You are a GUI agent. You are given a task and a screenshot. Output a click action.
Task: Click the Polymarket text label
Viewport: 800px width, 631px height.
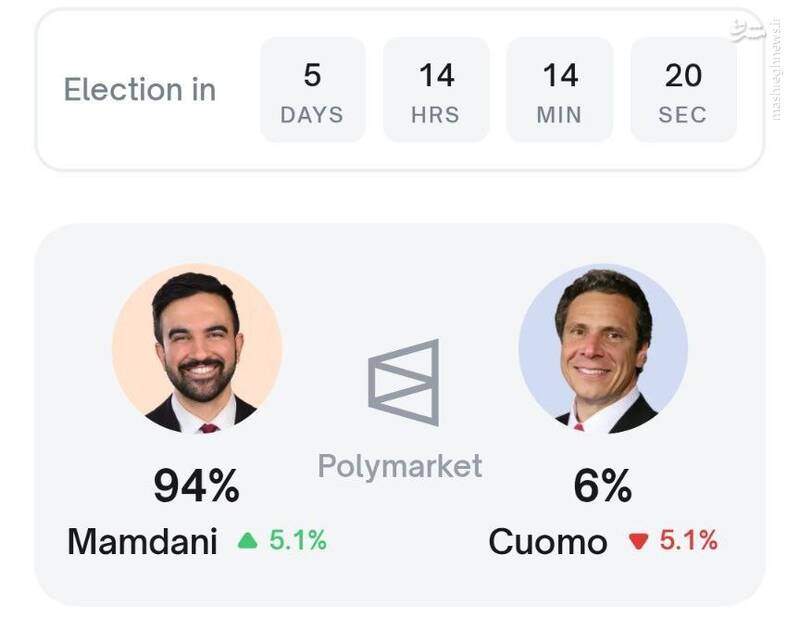coord(400,465)
